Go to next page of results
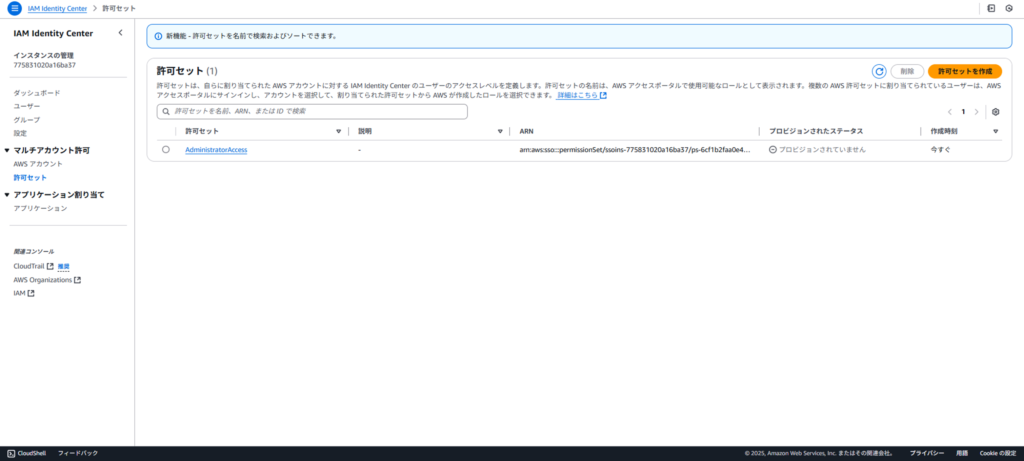 click(976, 112)
